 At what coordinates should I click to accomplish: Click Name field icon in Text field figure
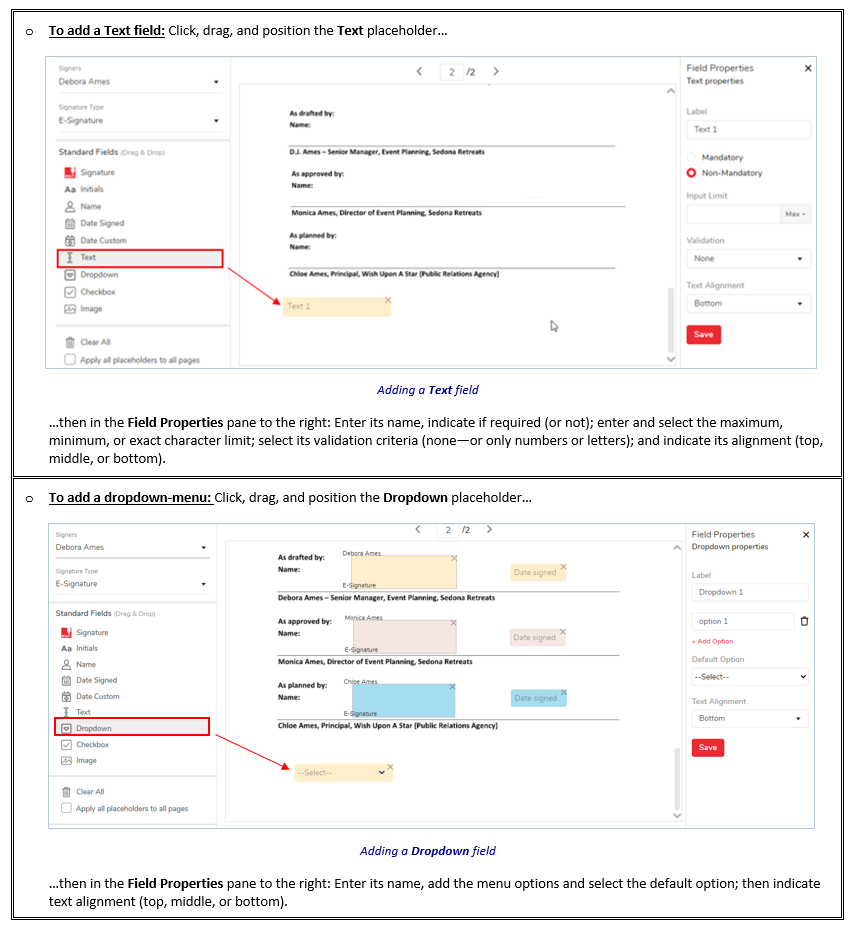(x=70, y=206)
